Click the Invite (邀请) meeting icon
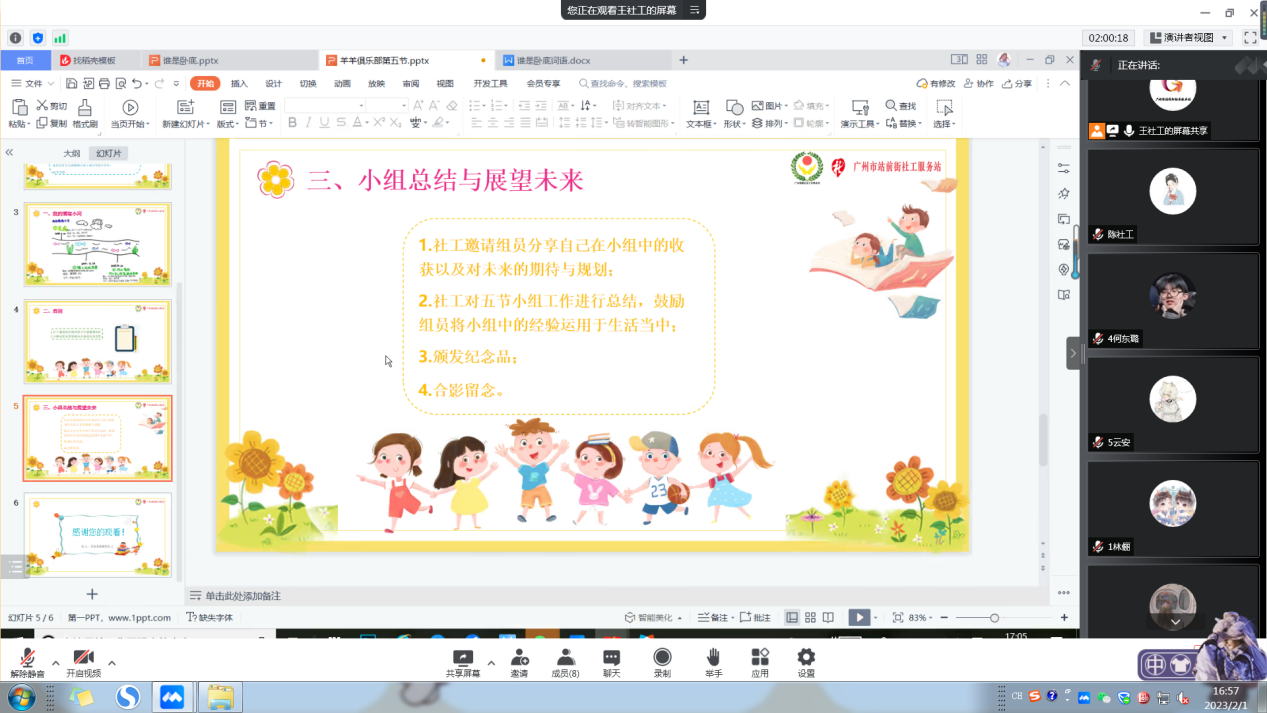Screen dimensions: 1267x713 (519, 663)
